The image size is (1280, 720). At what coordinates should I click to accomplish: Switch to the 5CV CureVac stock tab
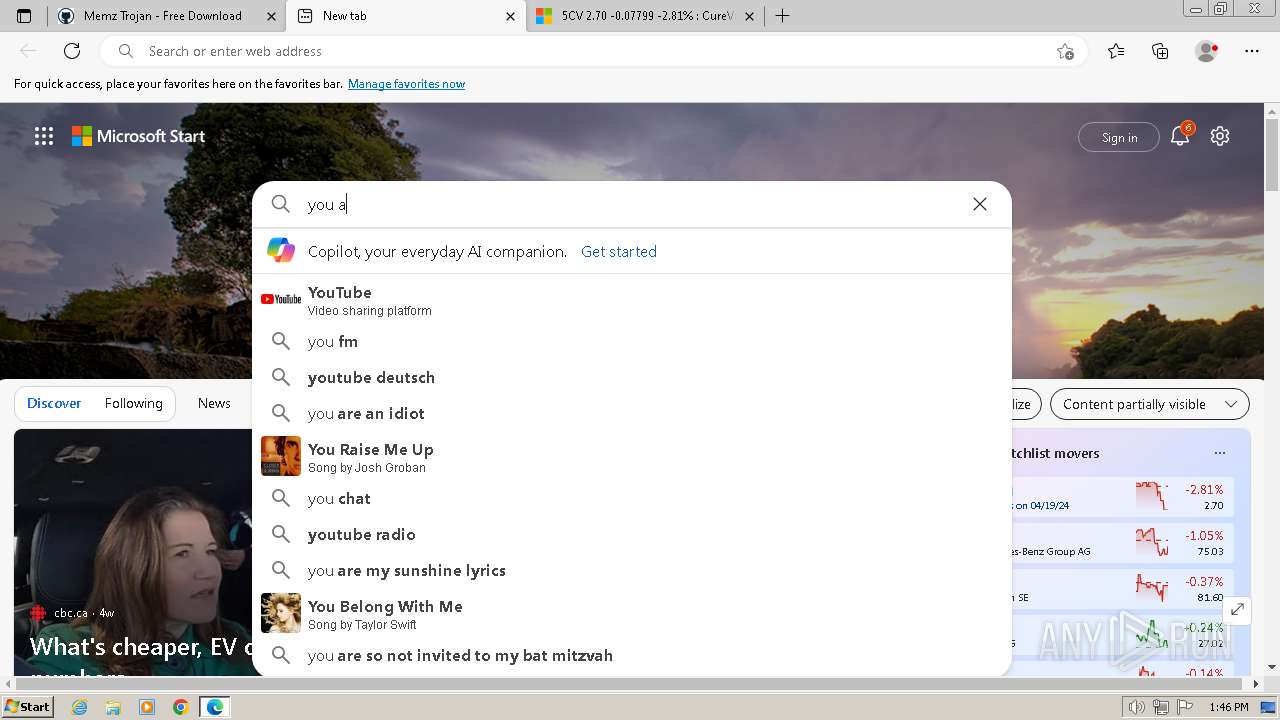(645, 16)
